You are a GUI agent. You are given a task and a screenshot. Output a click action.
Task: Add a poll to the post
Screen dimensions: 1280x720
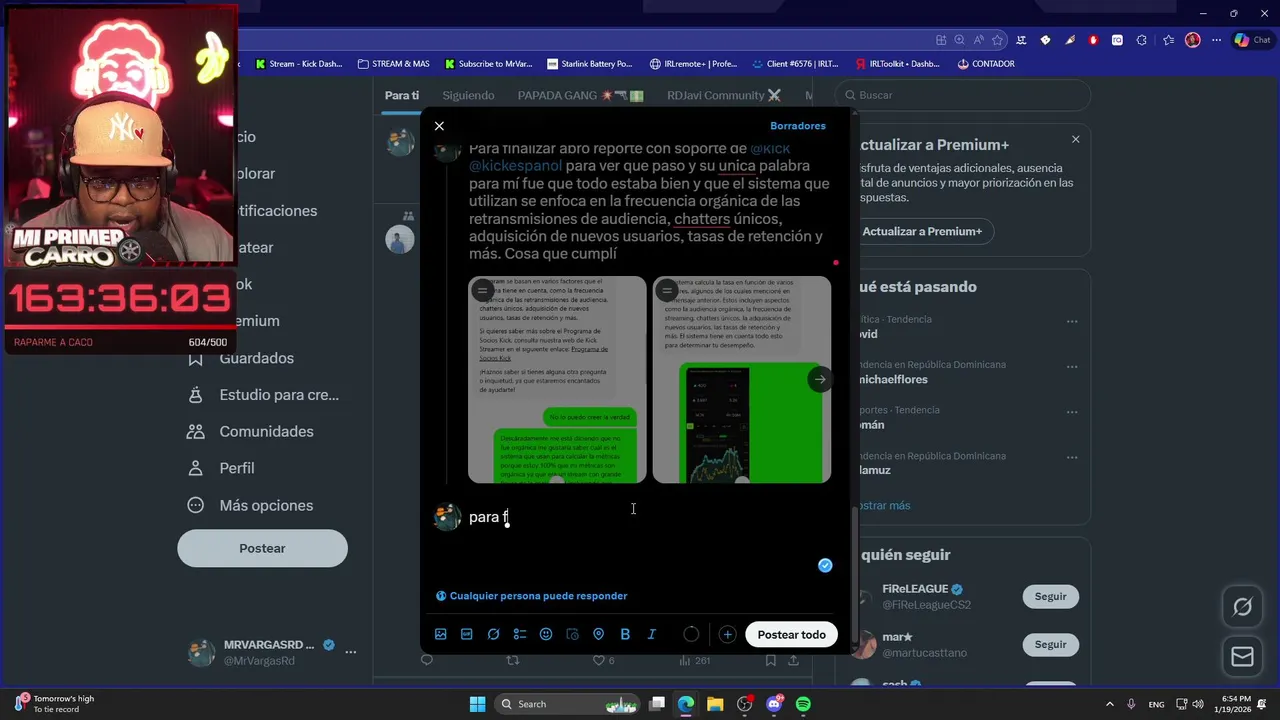coord(520,634)
